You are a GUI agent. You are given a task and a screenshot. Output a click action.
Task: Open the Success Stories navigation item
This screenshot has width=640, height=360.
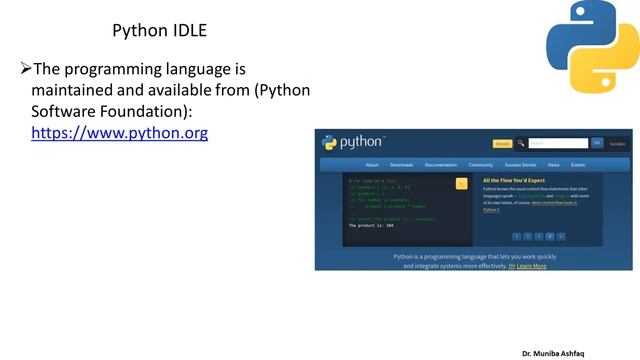520,165
